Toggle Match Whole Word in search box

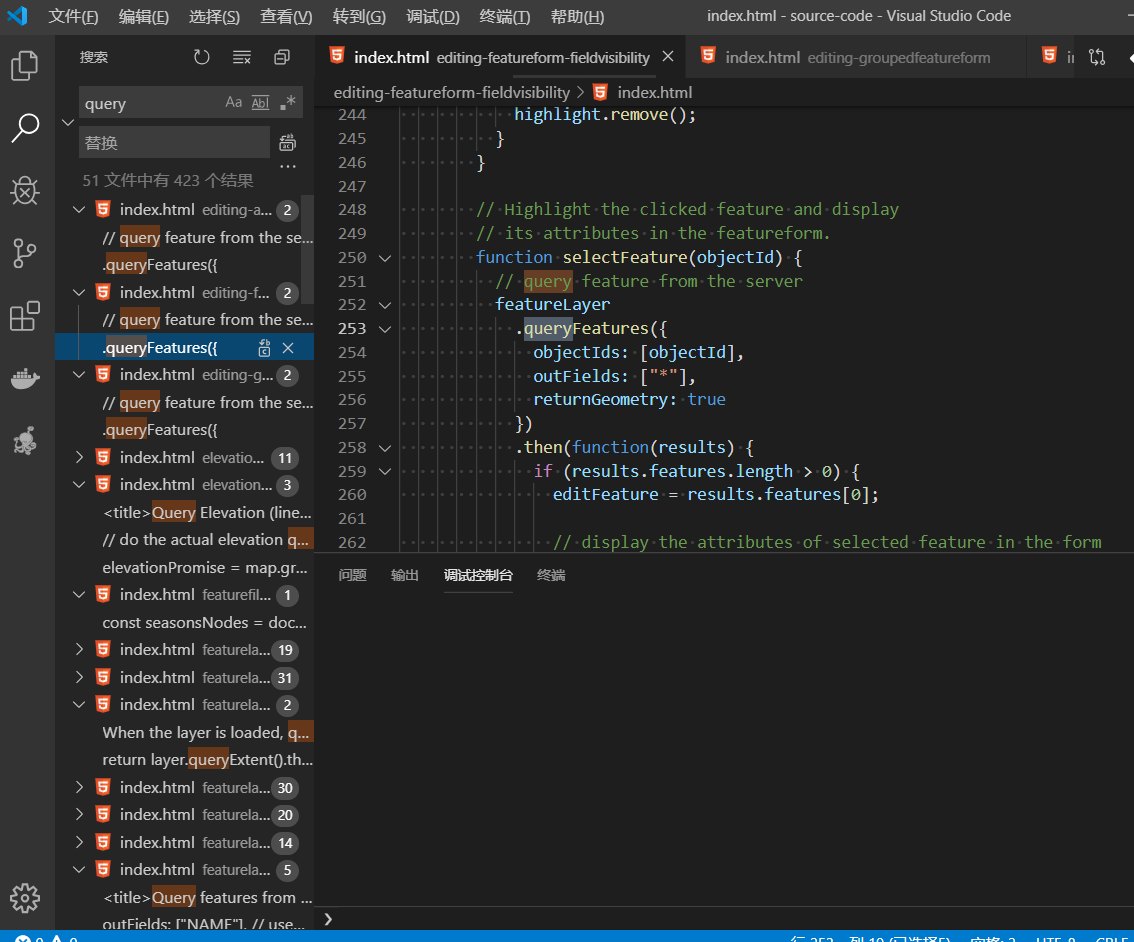260,103
